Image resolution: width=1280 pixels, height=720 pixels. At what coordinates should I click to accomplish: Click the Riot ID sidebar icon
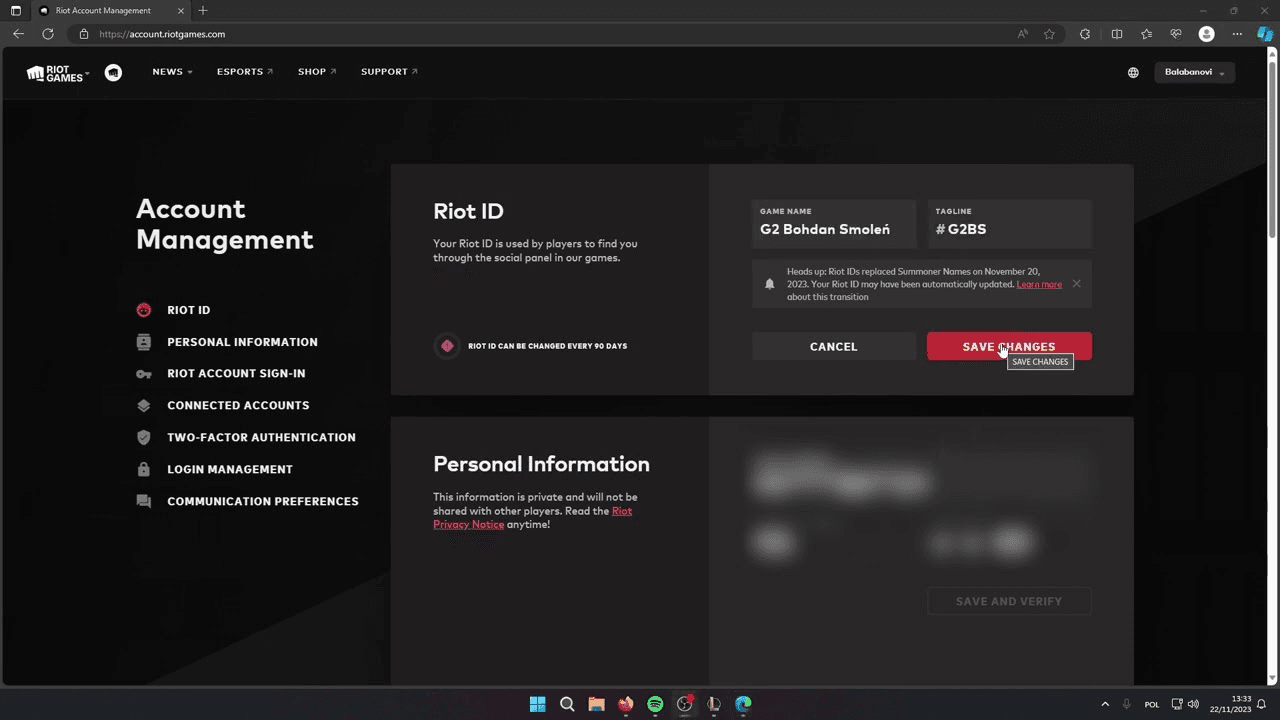(144, 310)
